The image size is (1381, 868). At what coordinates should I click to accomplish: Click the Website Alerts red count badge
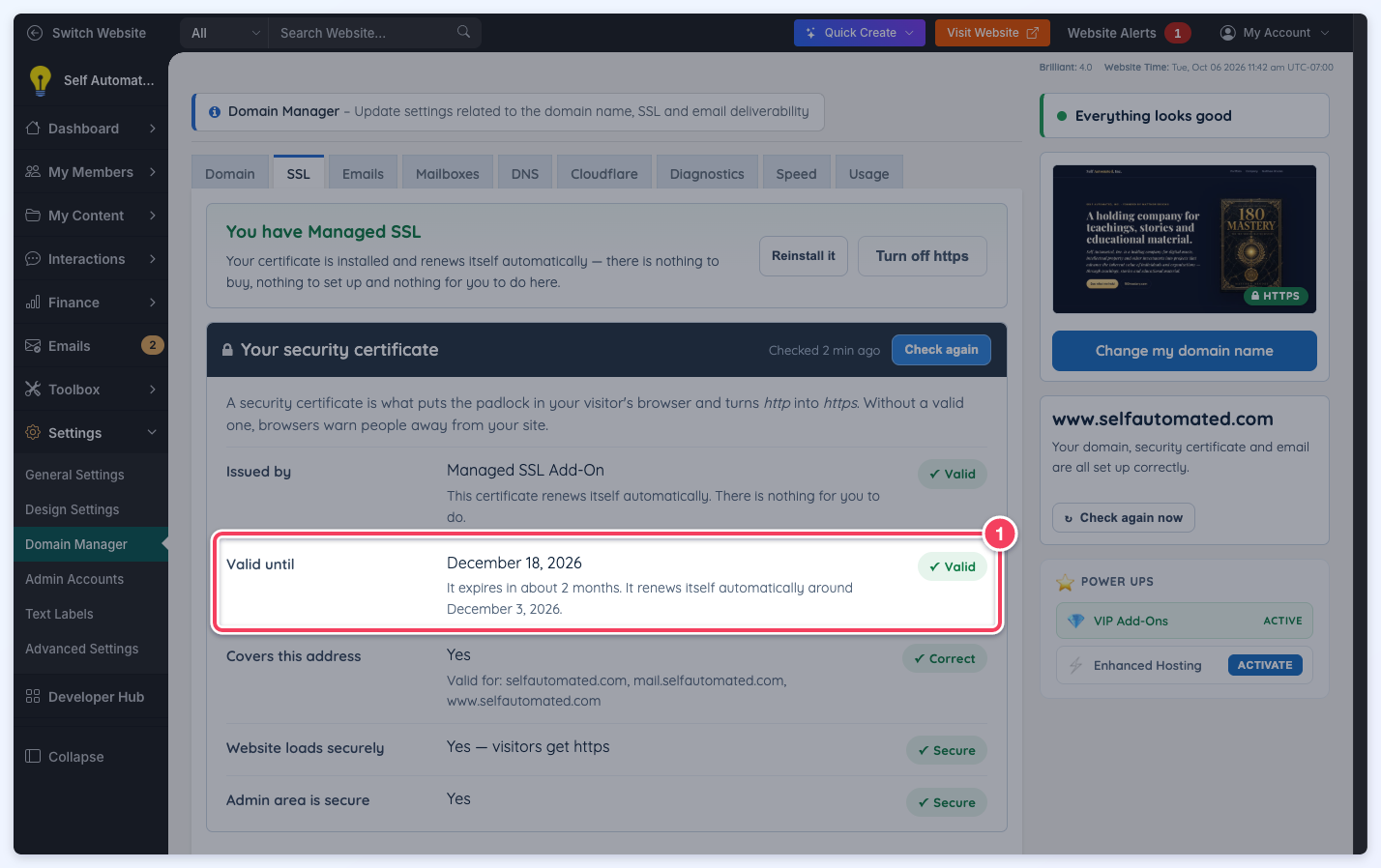coord(1177,33)
